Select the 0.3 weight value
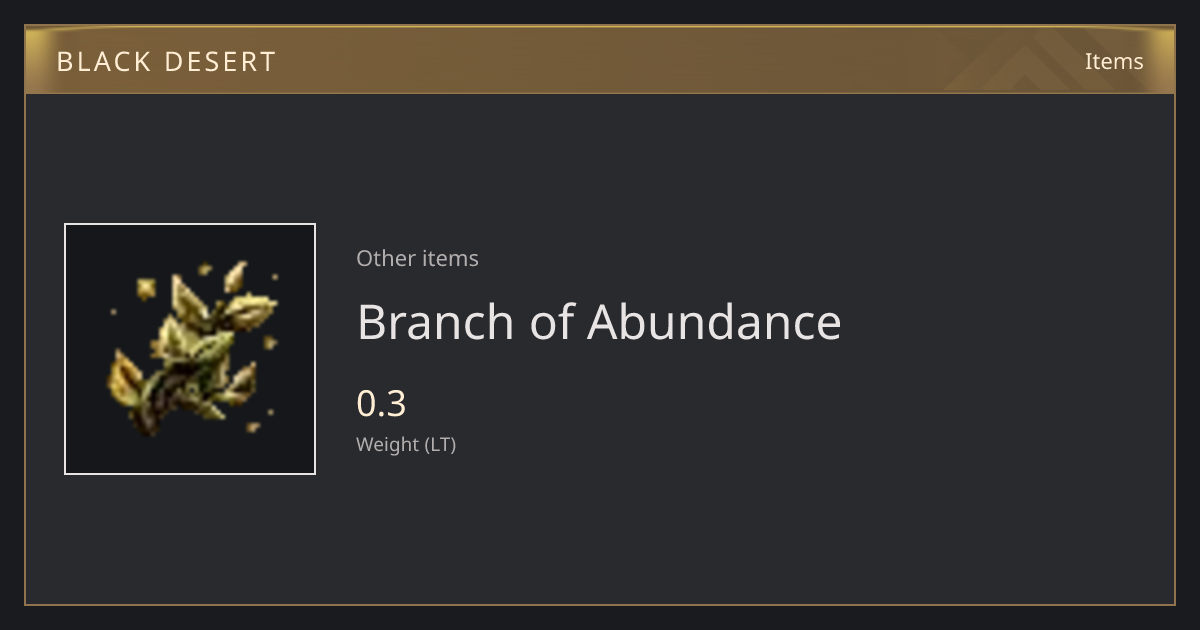This screenshot has width=1200, height=630. (381, 404)
